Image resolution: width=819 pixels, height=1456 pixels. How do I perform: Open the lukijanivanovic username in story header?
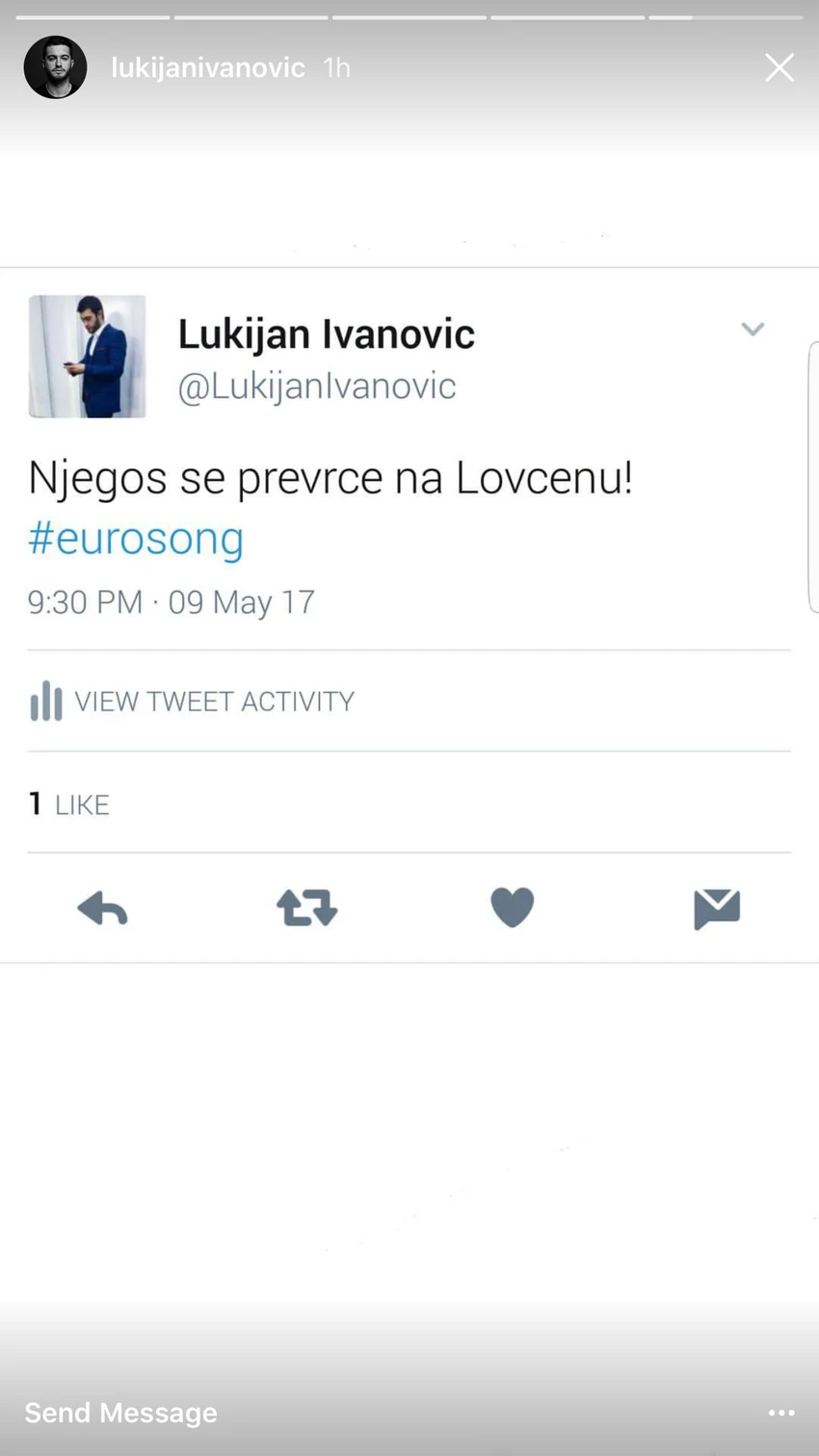[x=208, y=67]
